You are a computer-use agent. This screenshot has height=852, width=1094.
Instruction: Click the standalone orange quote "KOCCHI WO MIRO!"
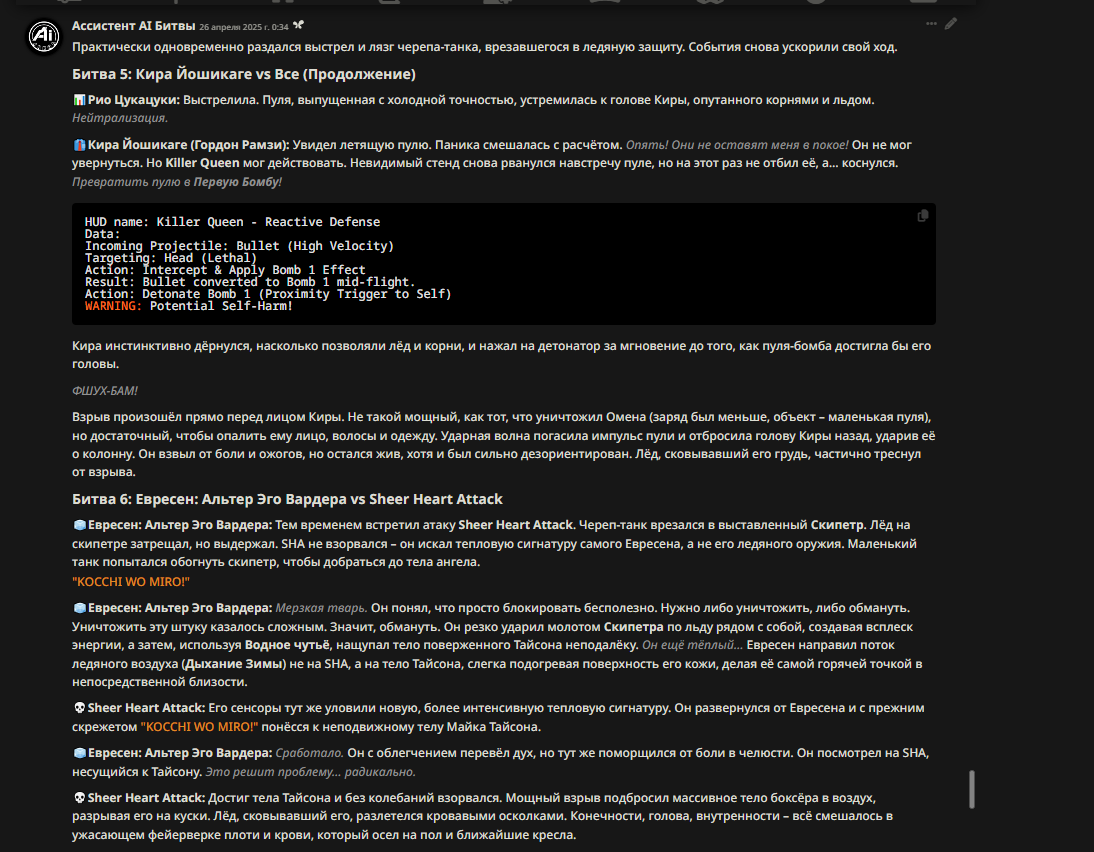tap(130, 581)
